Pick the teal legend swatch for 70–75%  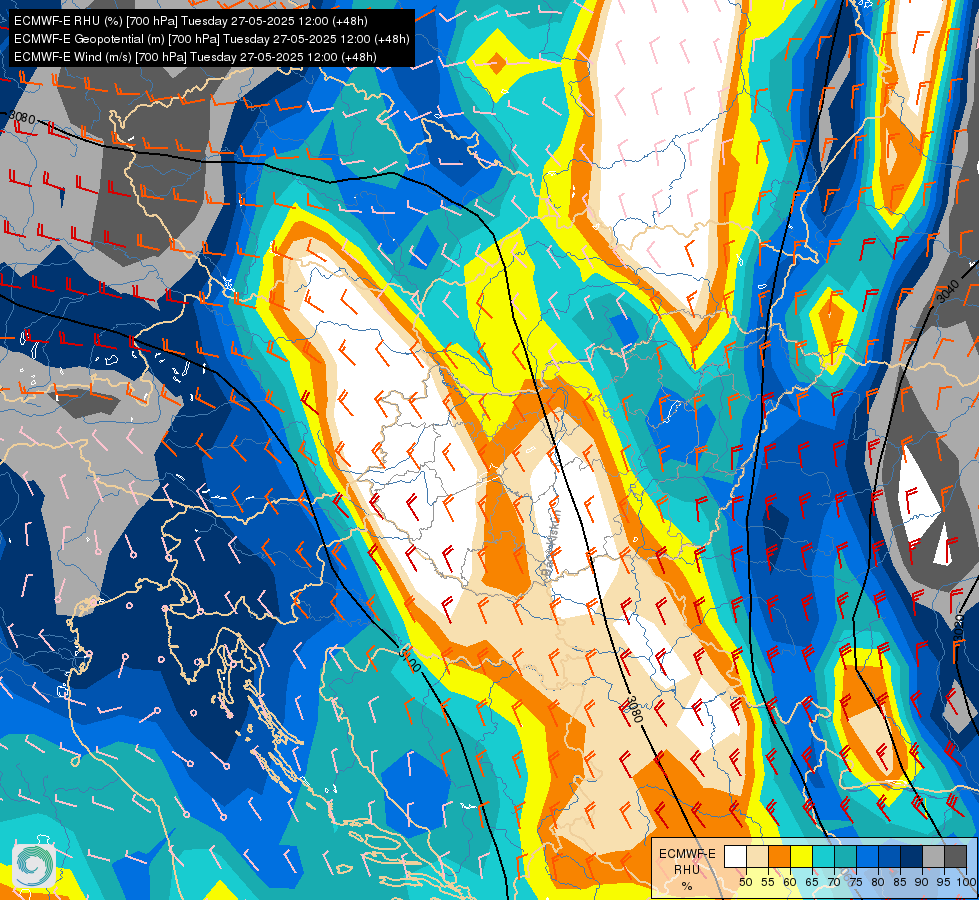coord(845,856)
